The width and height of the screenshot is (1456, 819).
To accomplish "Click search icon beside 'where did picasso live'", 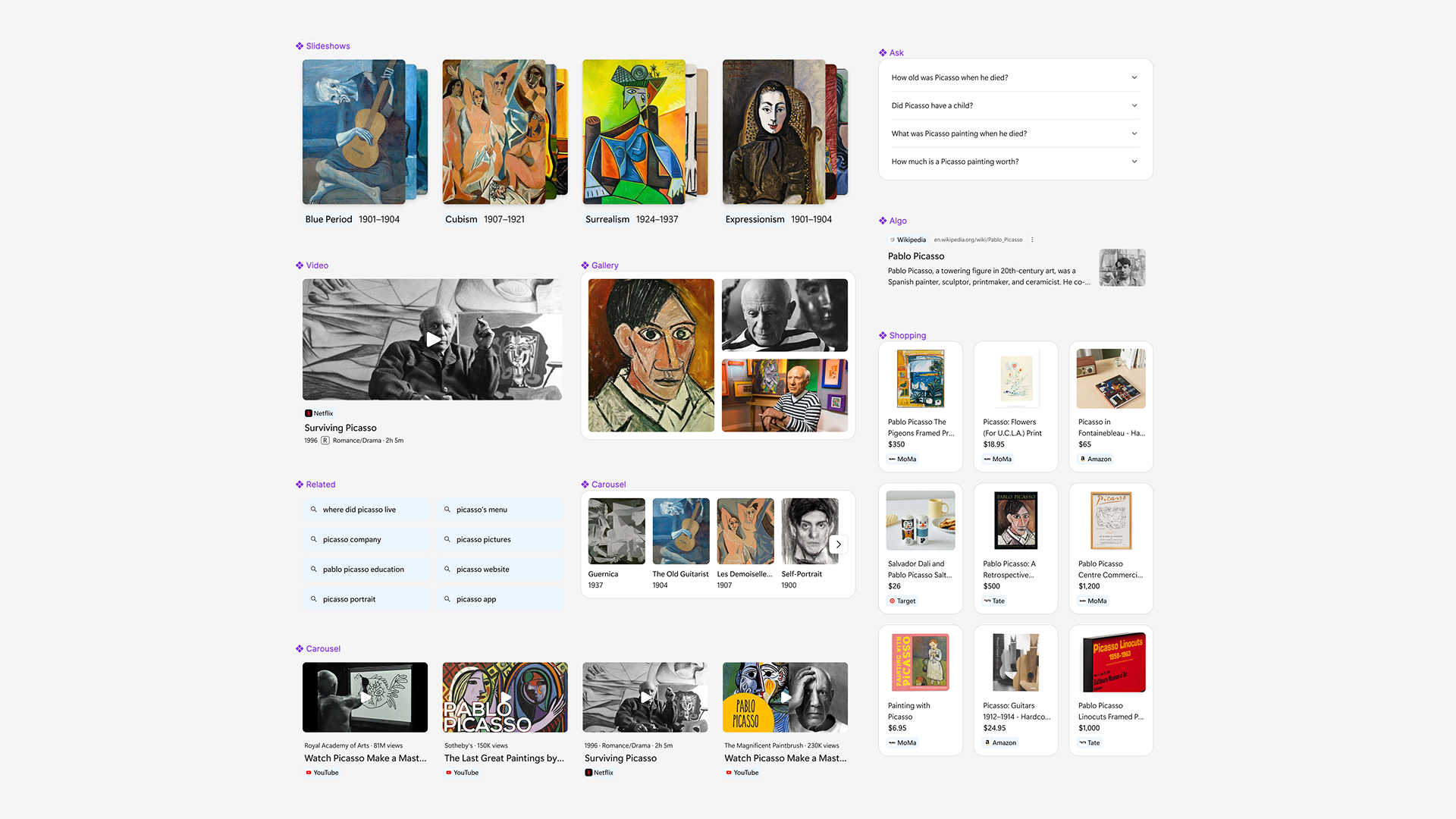I will (x=313, y=510).
